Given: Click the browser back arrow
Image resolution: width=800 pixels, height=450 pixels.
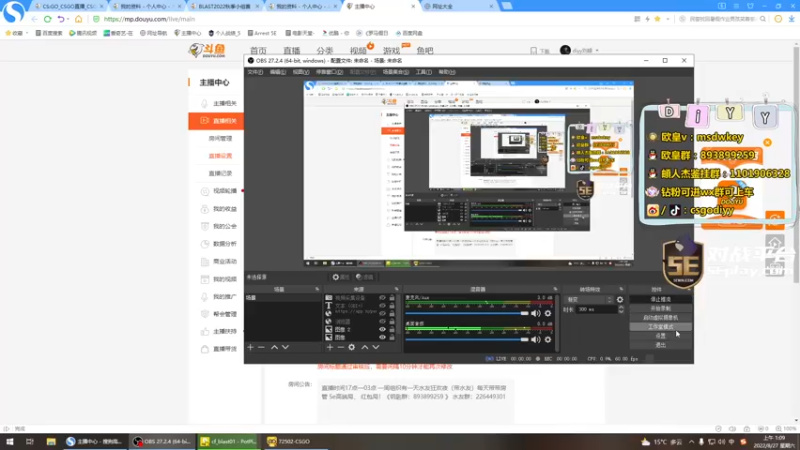Looking at the screenshot, I should point(34,19).
